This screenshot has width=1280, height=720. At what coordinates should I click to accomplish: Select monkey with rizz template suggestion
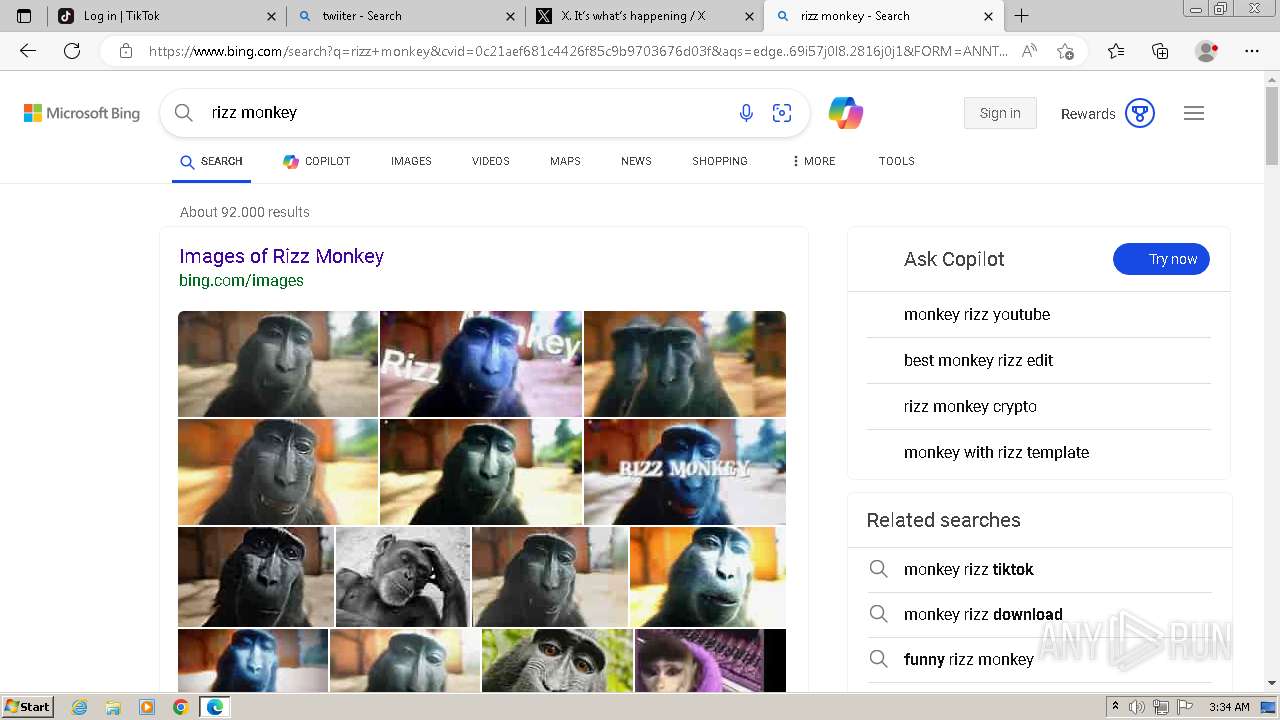pyautogui.click(x=996, y=452)
